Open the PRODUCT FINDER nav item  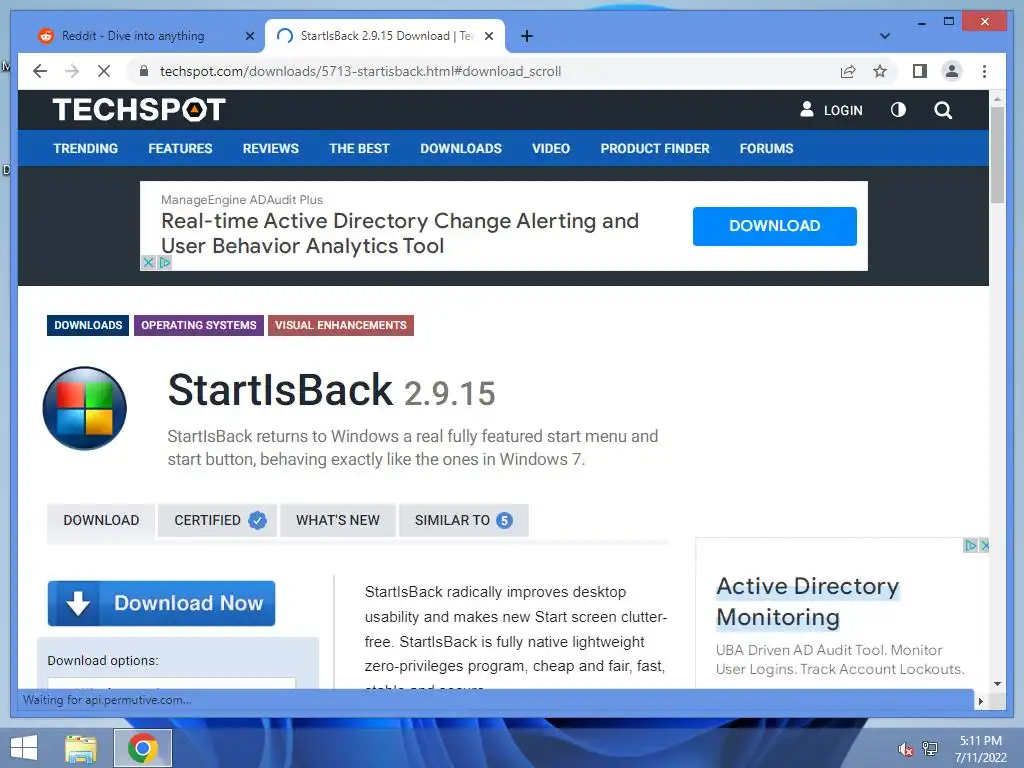(655, 148)
